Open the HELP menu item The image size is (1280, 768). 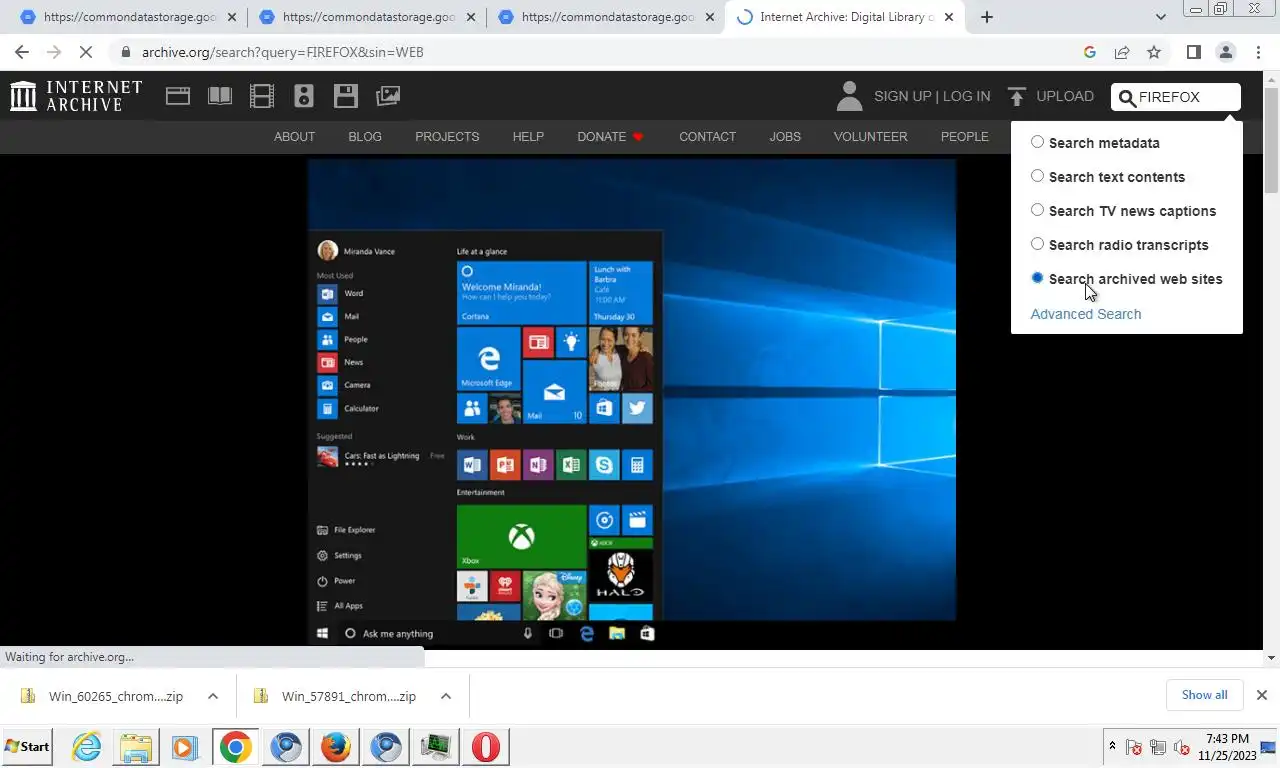pyautogui.click(x=528, y=137)
